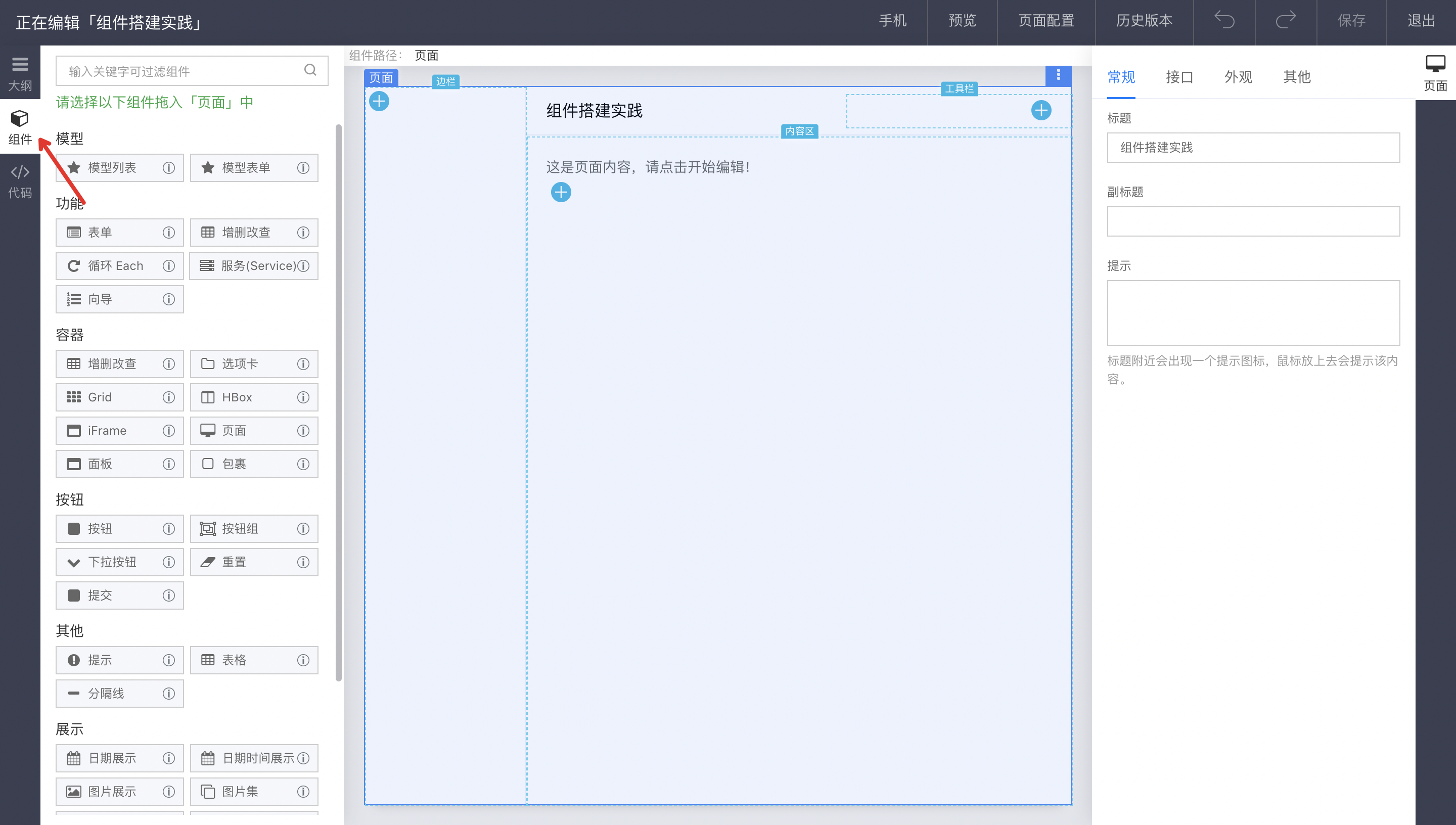Click the component list vertical scrollbar
The height and width of the screenshot is (825, 1456).
click(338, 402)
